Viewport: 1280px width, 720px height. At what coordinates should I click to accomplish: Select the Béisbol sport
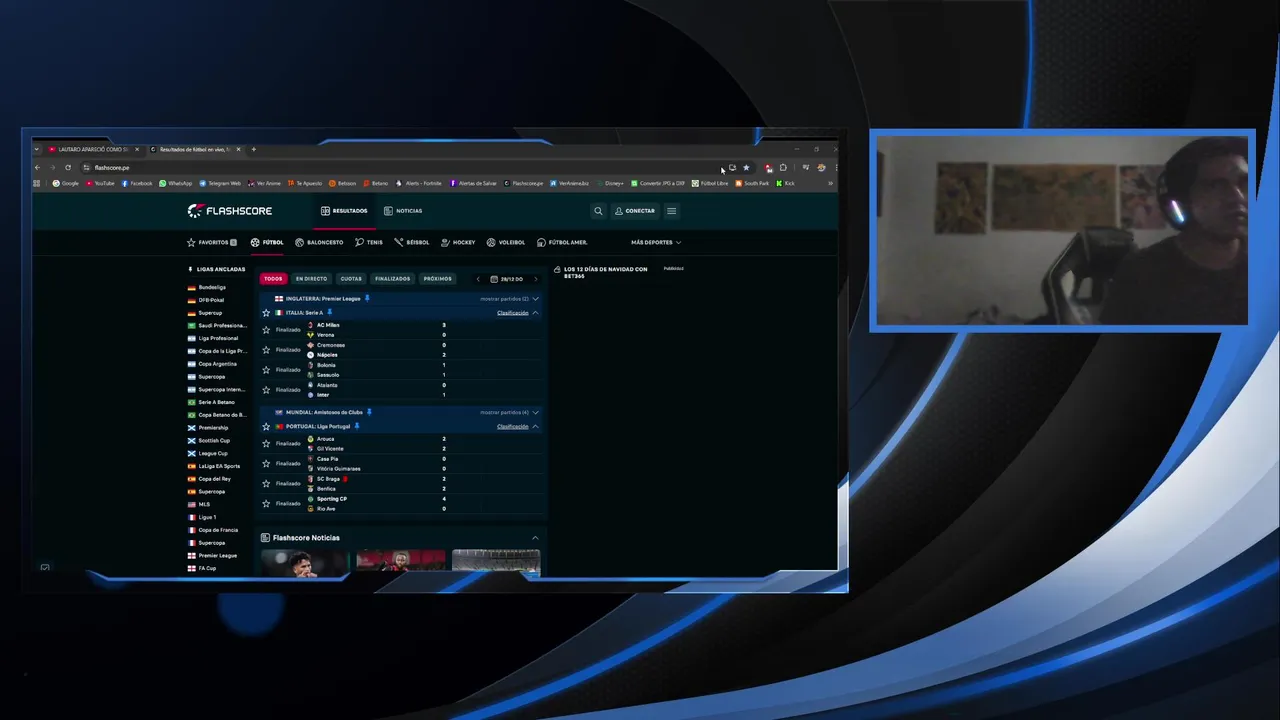point(412,242)
